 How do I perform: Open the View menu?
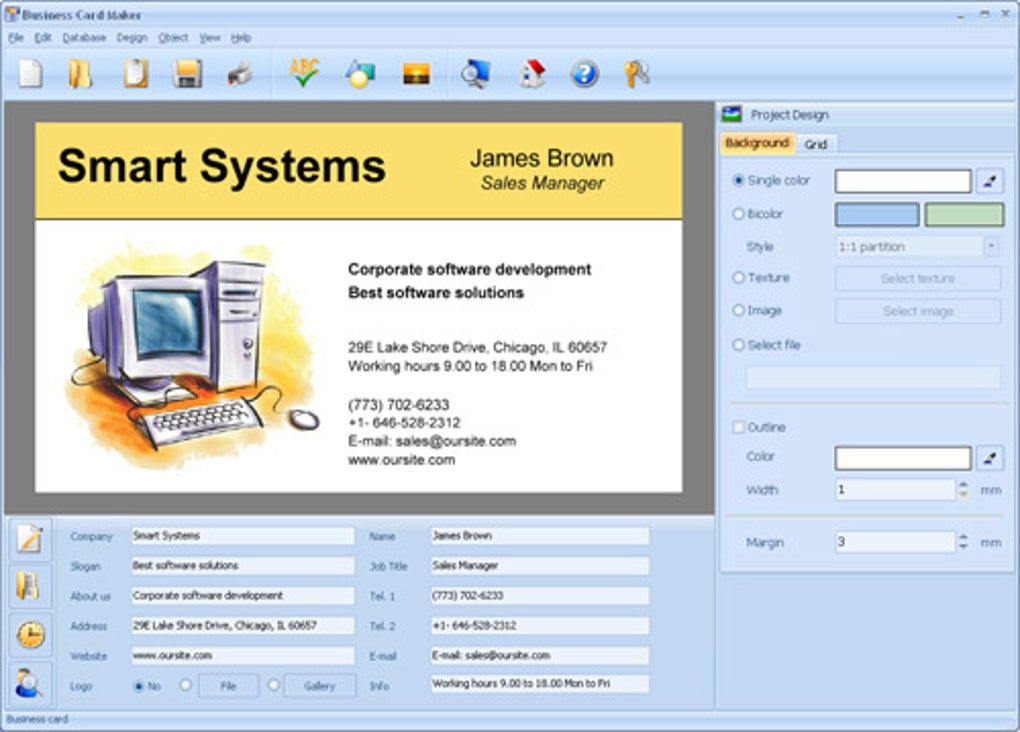point(209,38)
